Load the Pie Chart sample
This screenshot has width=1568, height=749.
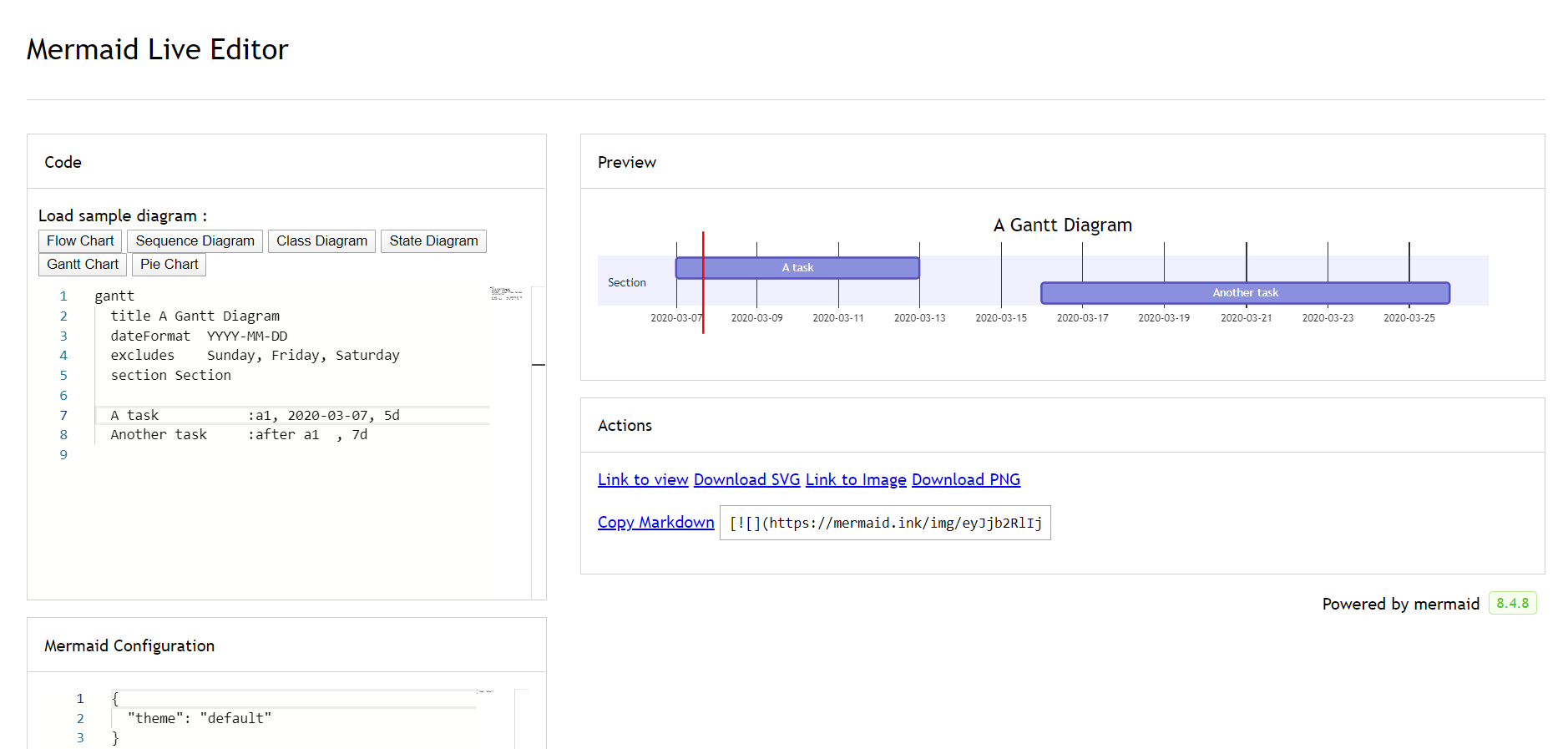click(x=169, y=265)
